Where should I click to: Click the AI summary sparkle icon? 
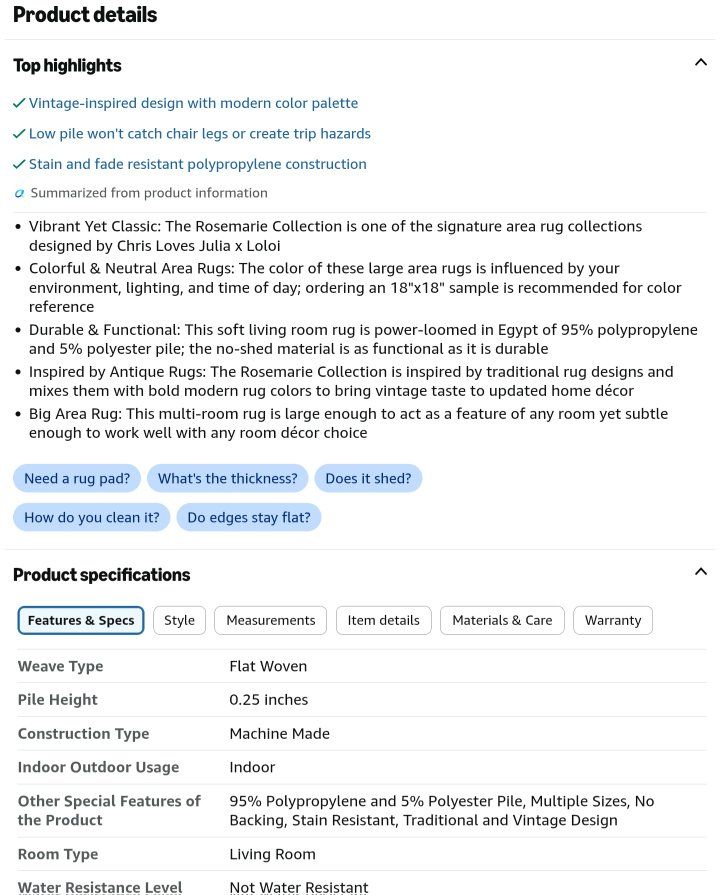tap(19, 193)
